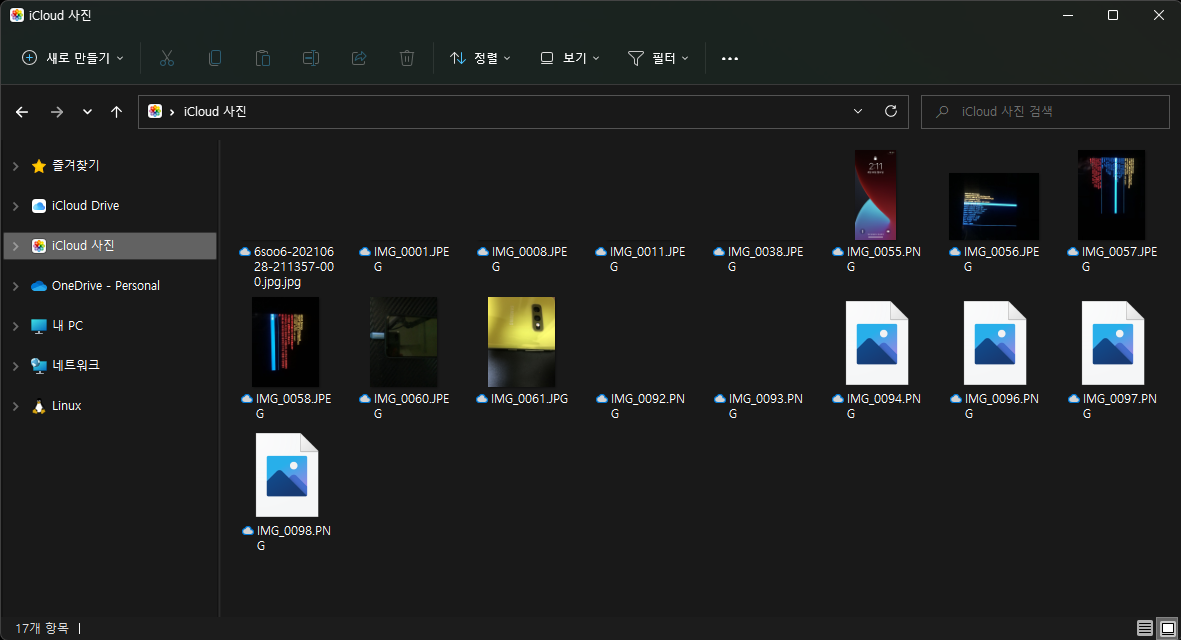Expand the address bar history dropdown
Screen dimensions: 1181x640
pyautogui.click(x=858, y=111)
